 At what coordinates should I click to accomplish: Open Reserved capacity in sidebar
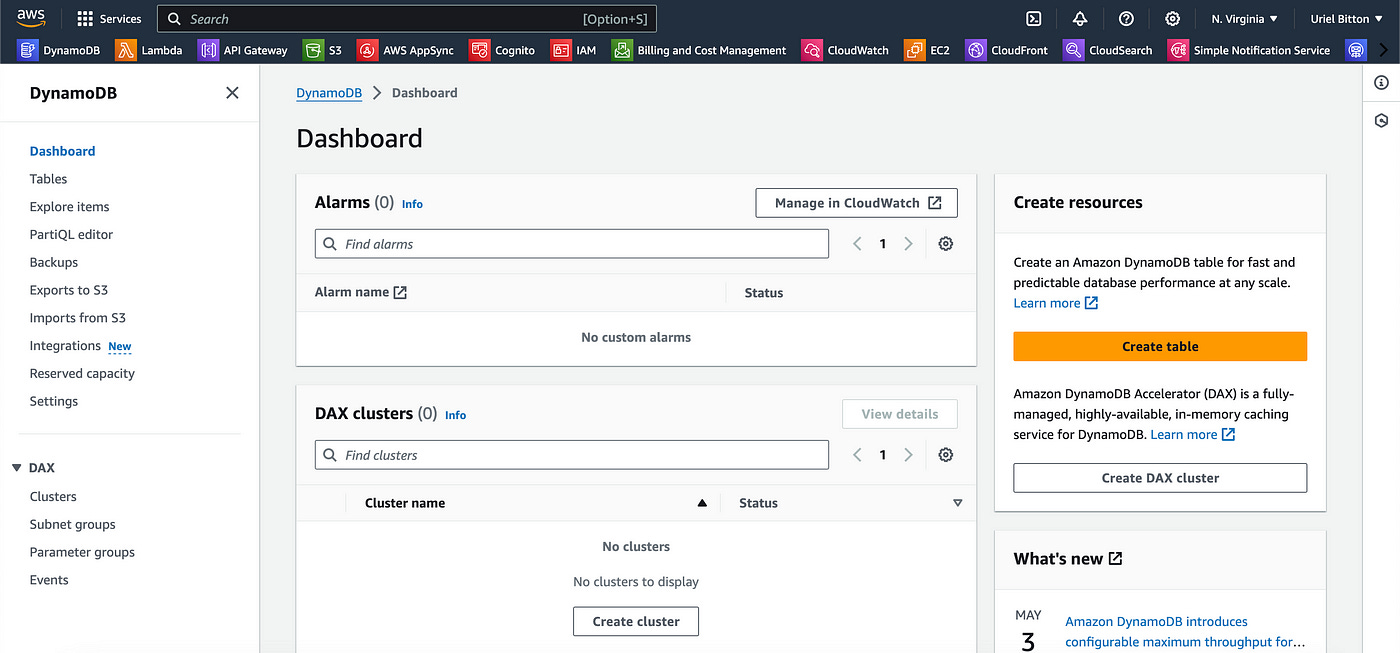[82, 374]
